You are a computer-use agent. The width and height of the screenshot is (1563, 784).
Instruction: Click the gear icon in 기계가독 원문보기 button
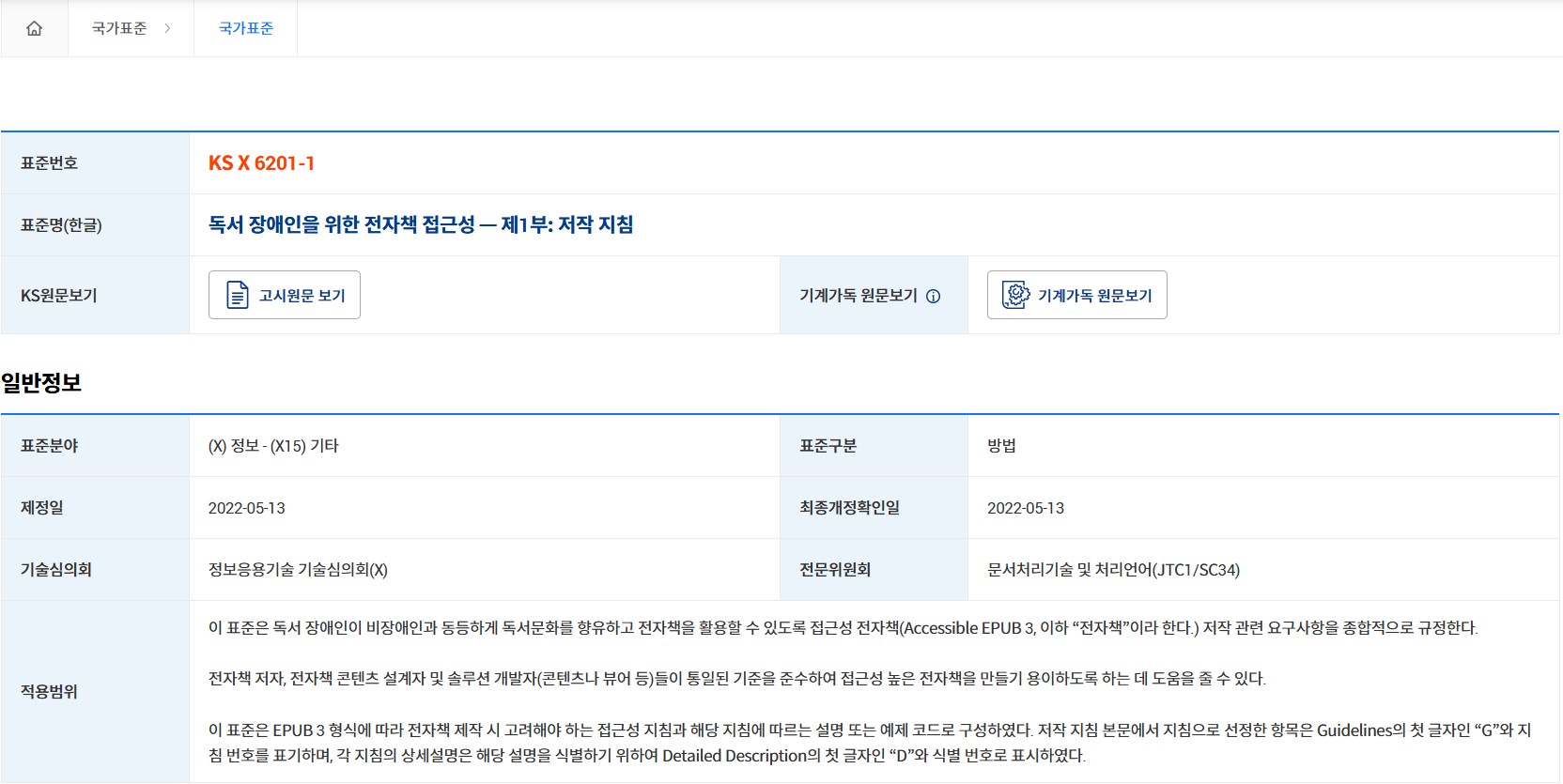coord(1015,295)
